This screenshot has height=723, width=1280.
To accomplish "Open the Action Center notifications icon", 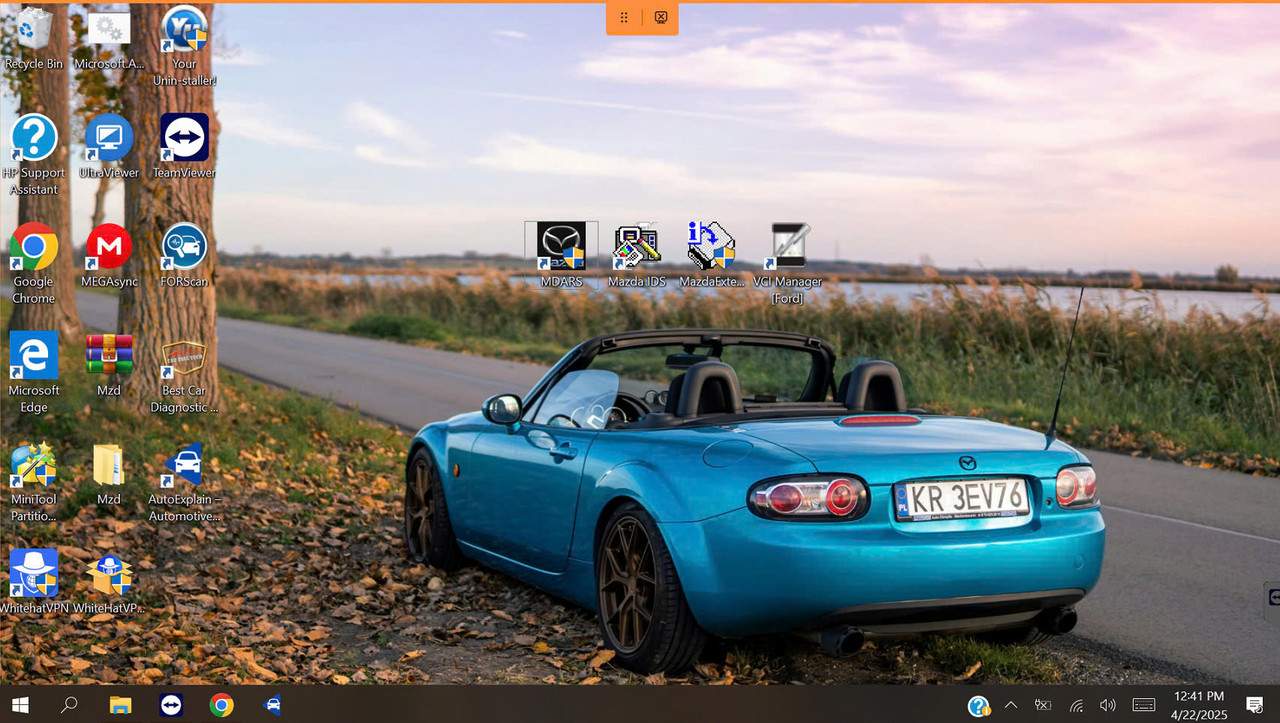I will (x=1255, y=705).
